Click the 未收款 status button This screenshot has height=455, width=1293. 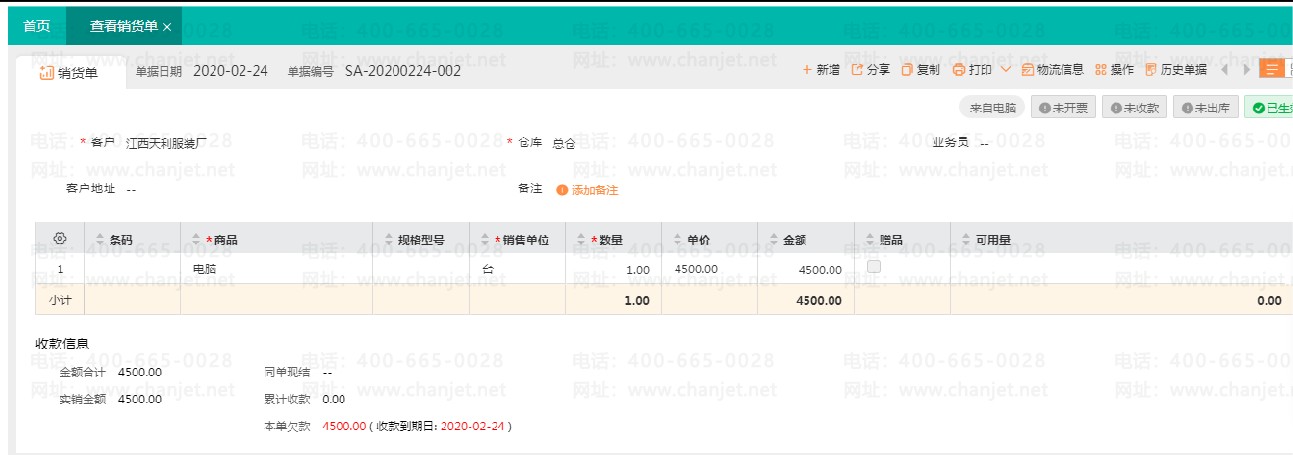(1134, 108)
